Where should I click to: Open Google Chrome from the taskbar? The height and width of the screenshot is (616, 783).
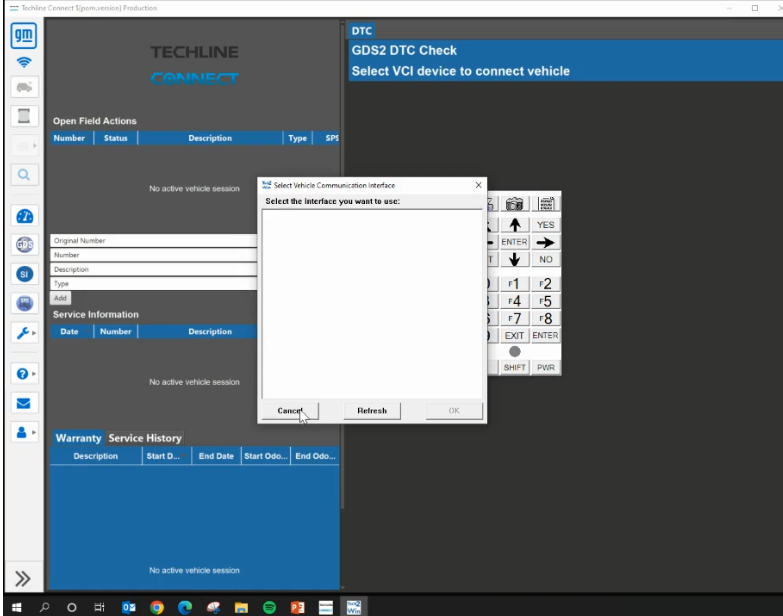157,607
